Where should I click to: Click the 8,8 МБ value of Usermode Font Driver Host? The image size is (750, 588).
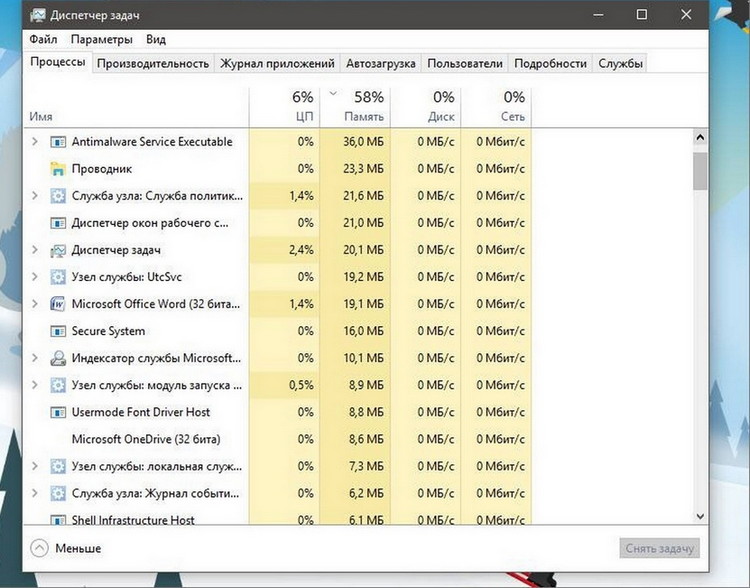[366, 412]
